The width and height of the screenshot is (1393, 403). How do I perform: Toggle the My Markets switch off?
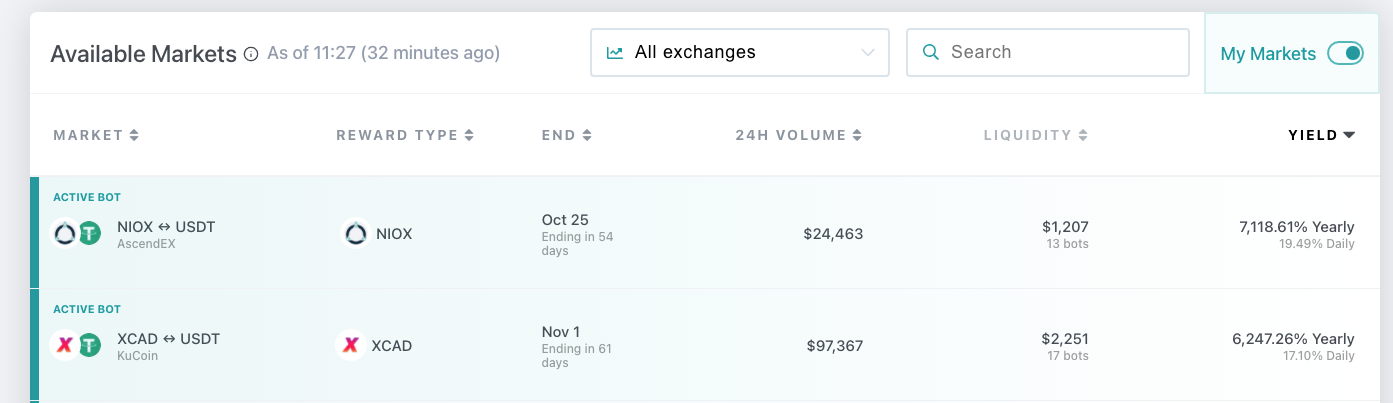click(1345, 54)
